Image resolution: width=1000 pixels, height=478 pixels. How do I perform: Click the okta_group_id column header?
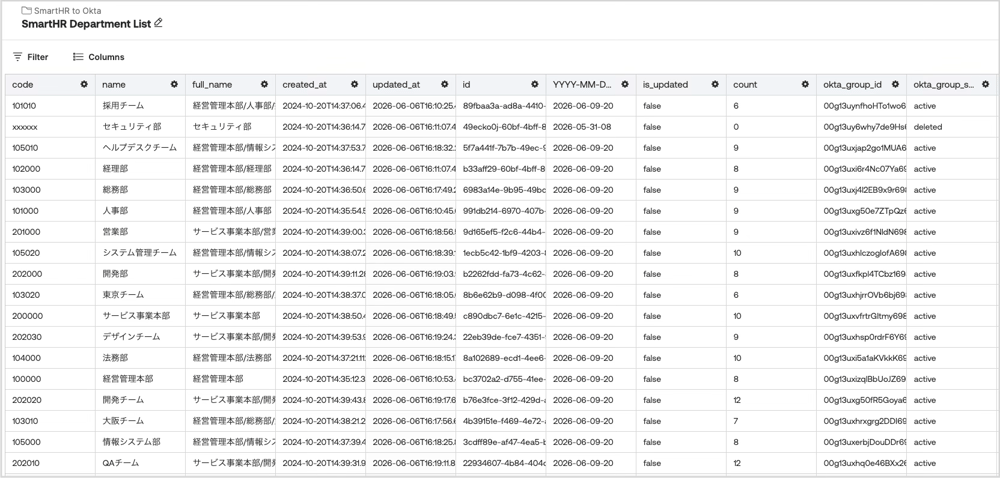click(x=862, y=85)
